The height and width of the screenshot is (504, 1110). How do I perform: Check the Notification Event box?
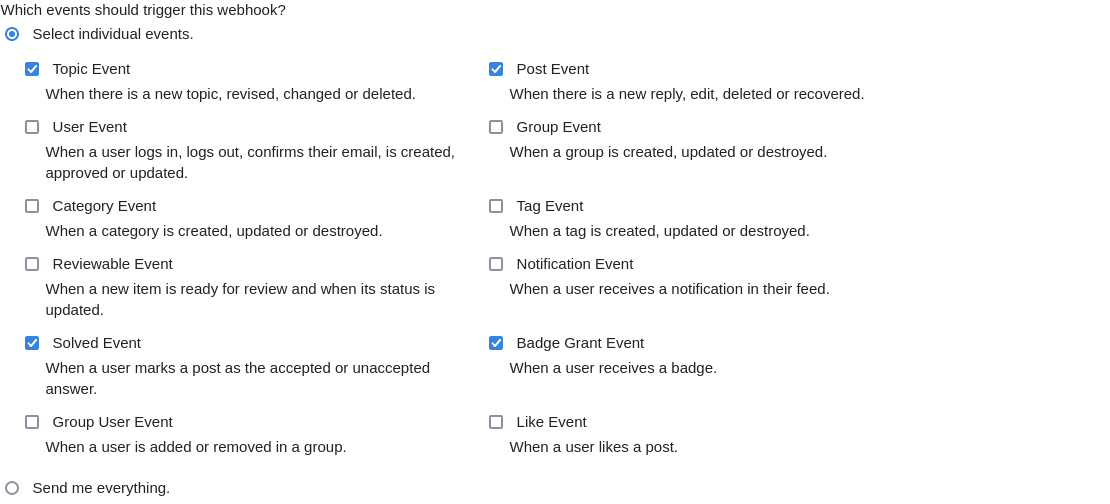click(496, 264)
